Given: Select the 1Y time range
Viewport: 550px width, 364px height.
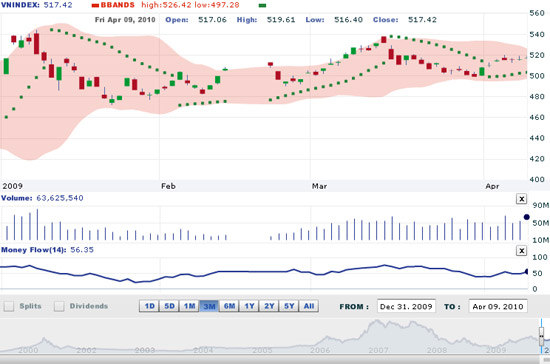Looking at the screenshot, I should pyautogui.click(x=249, y=306).
